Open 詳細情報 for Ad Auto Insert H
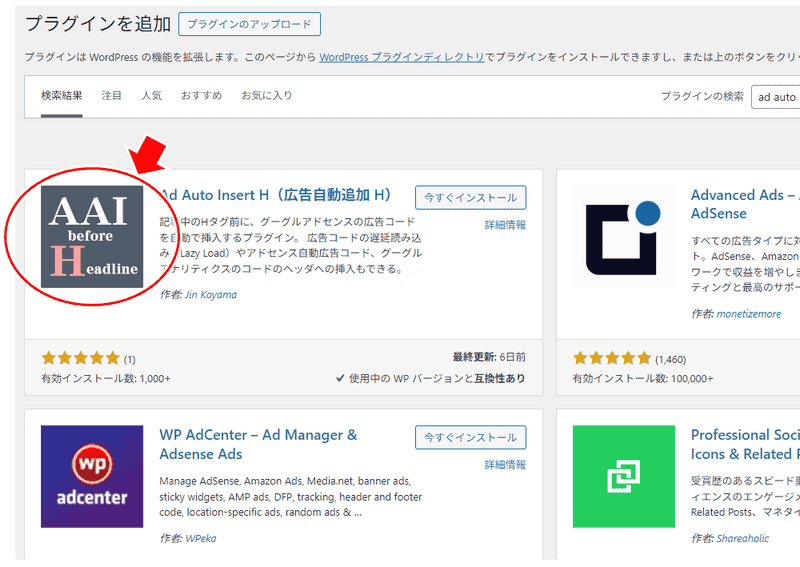The width and height of the screenshot is (800, 567). click(x=505, y=225)
